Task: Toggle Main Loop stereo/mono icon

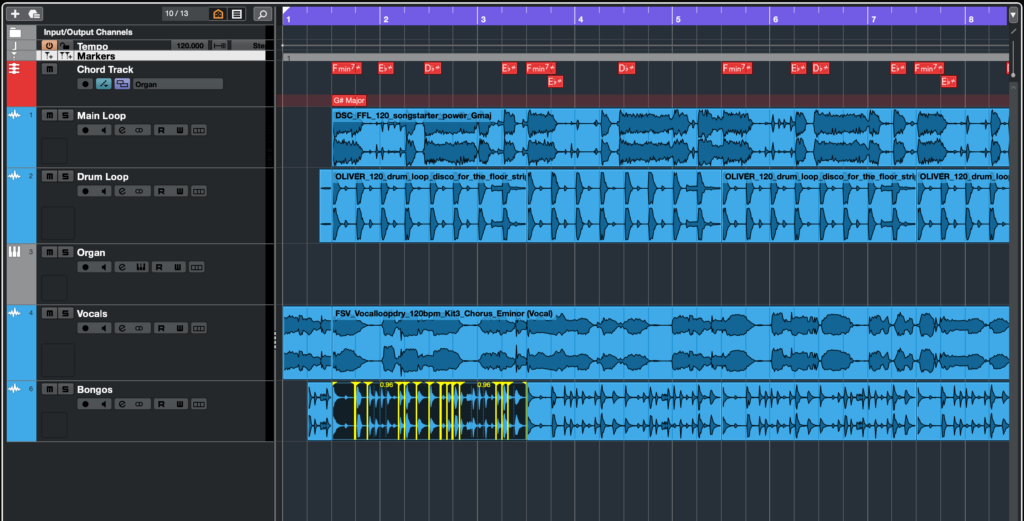Action: click(139, 131)
